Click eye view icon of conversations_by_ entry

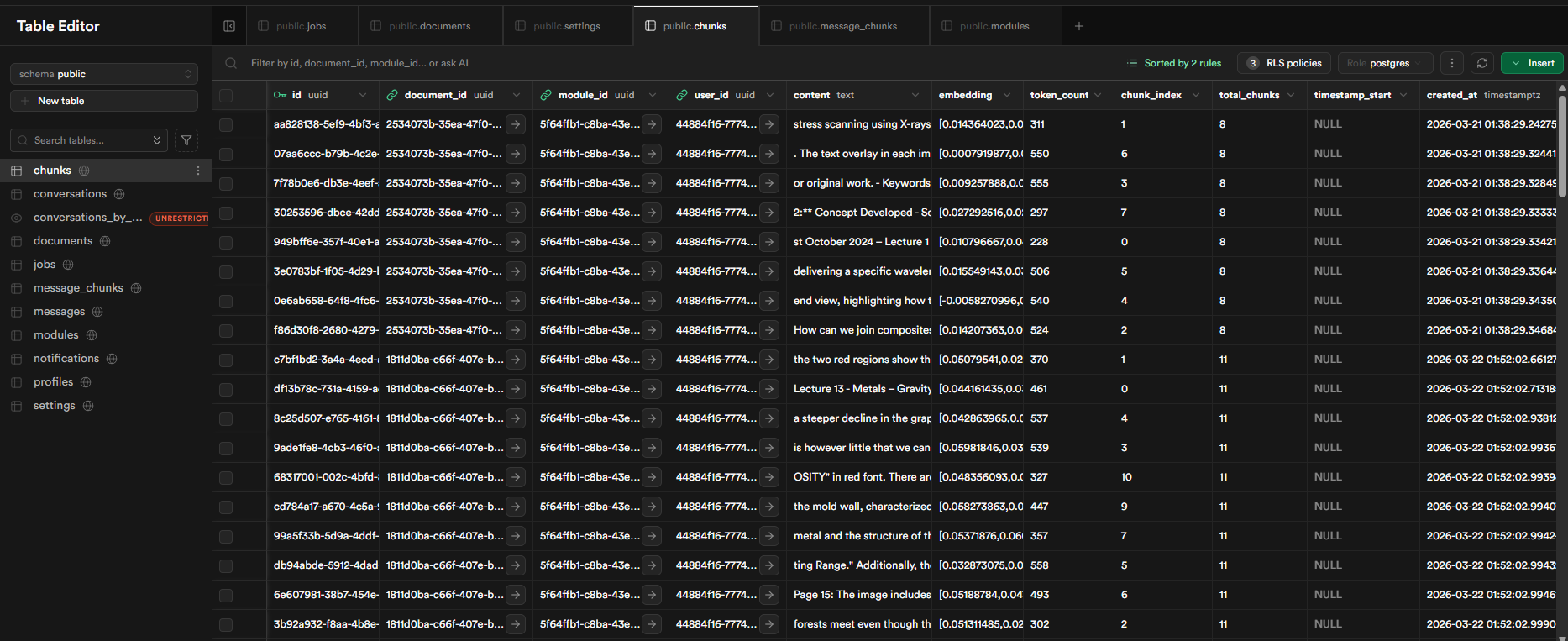coord(16,218)
